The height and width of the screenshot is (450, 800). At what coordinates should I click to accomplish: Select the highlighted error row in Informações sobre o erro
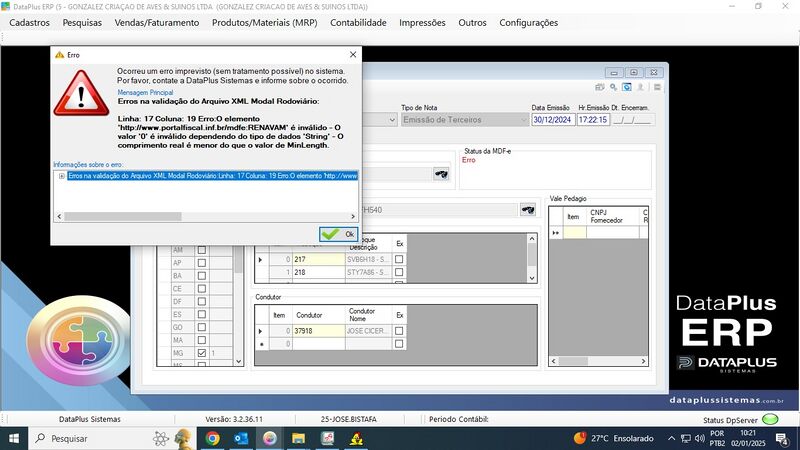point(212,176)
